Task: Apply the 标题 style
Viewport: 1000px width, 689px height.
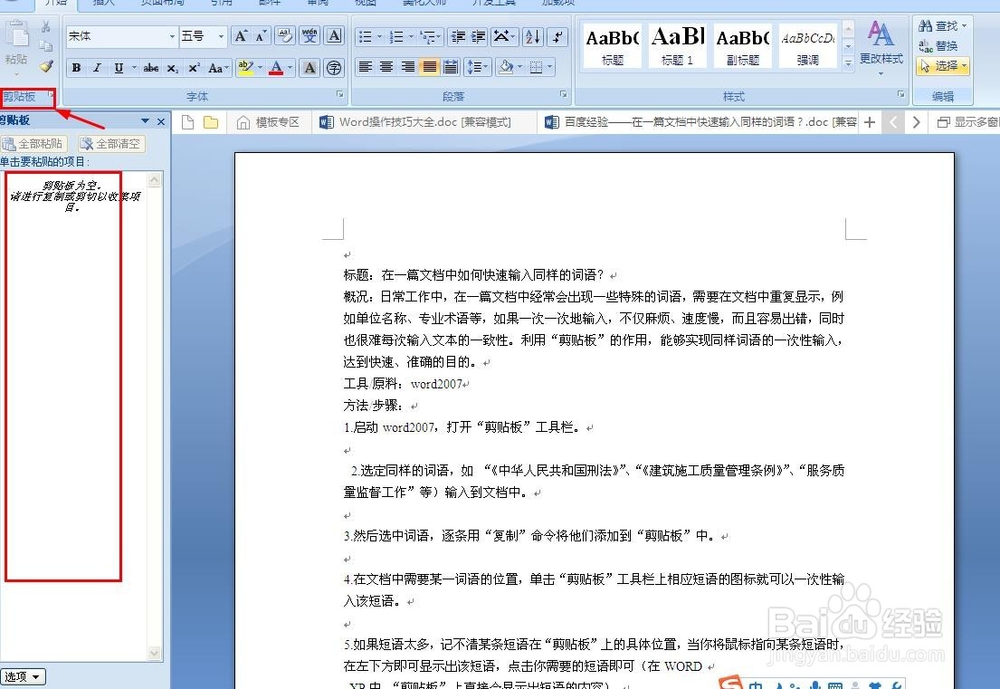Action: coord(612,46)
